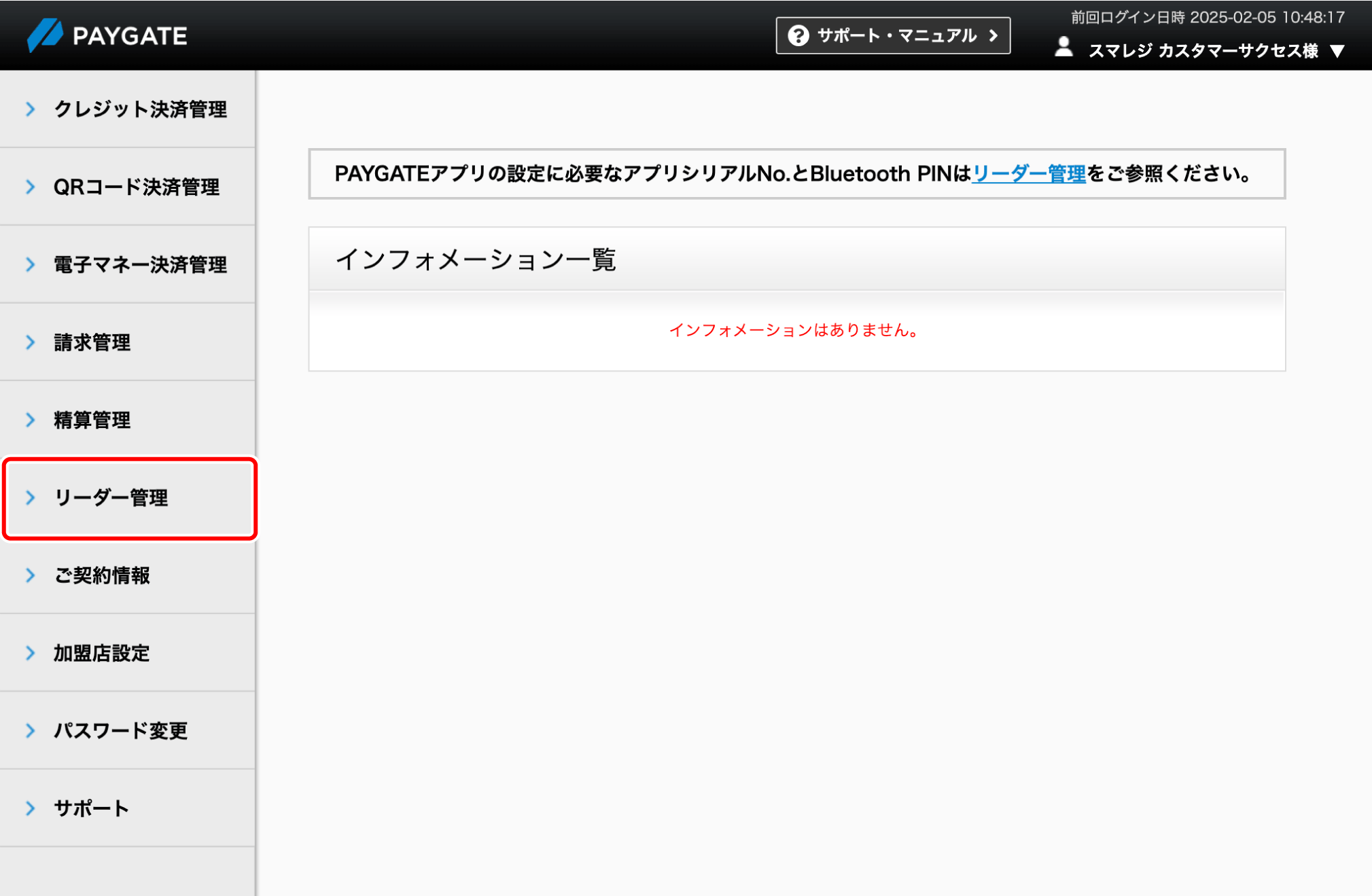Expand chevron beside 請求管理
This screenshot has width=1372, height=896.
[30, 342]
